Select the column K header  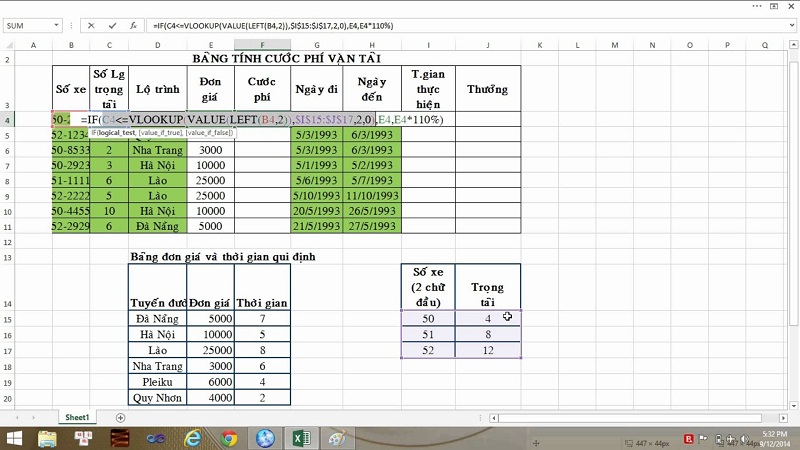click(540, 45)
